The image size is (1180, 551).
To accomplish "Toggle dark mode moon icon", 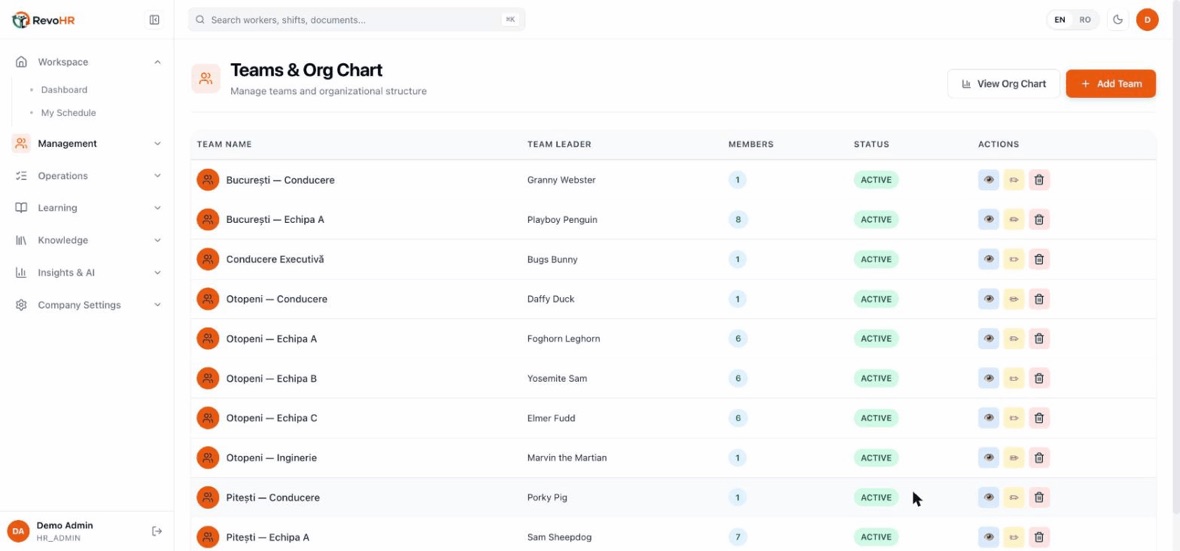I will pyautogui.click(x=1118, y=20).
